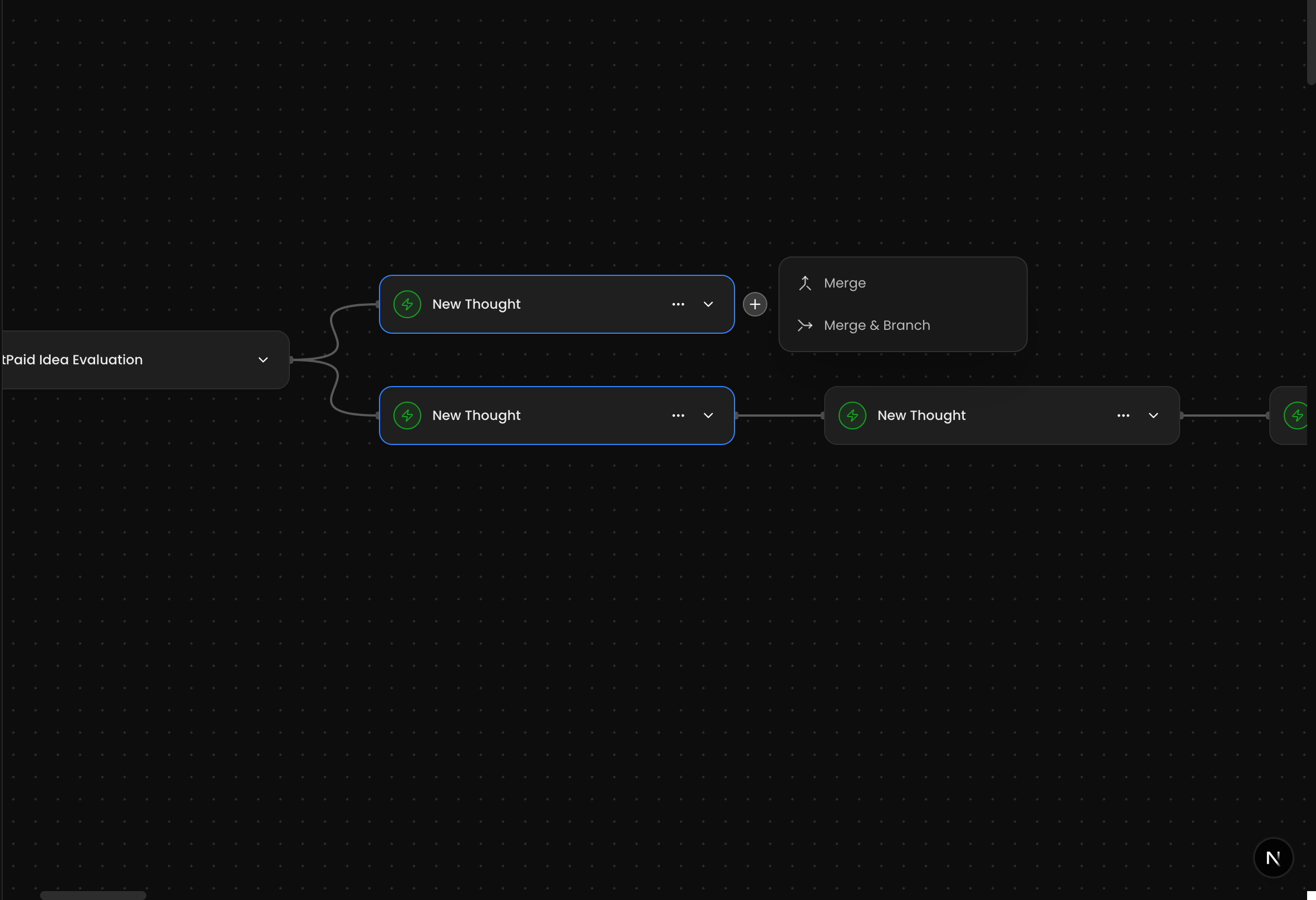Click lightning icon on the unselected New Thought node
Viewport: 1316px width, 900px height.
(852, 416)
